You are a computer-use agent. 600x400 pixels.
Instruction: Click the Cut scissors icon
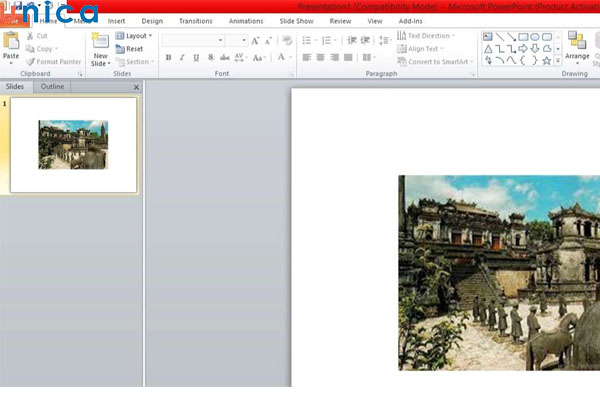pos(31,36)
